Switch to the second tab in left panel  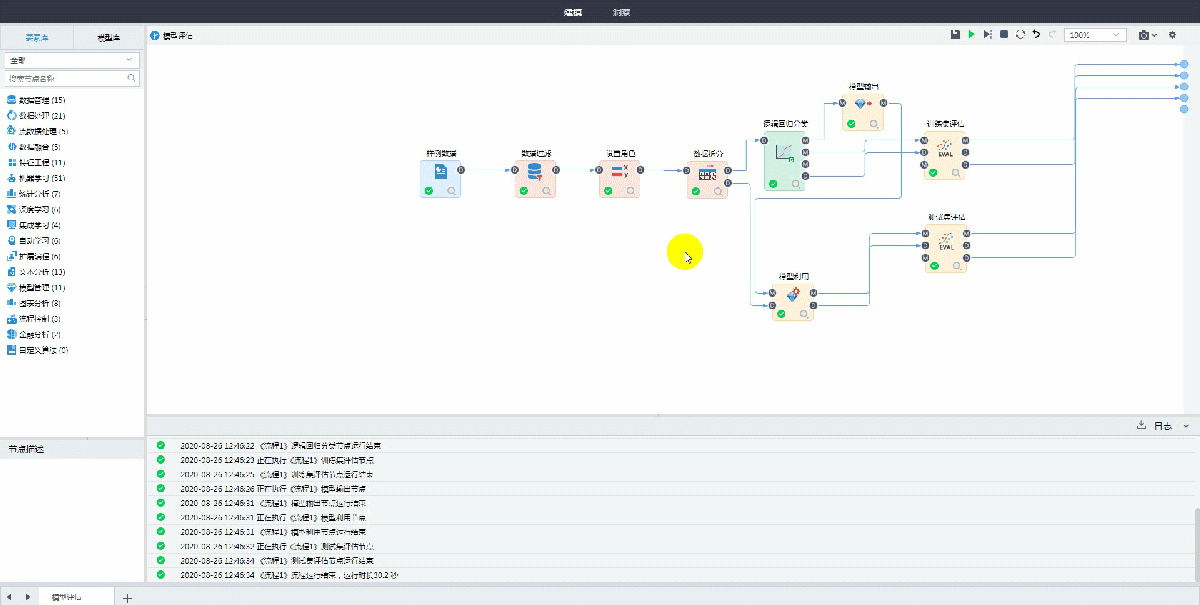[108, 38]
